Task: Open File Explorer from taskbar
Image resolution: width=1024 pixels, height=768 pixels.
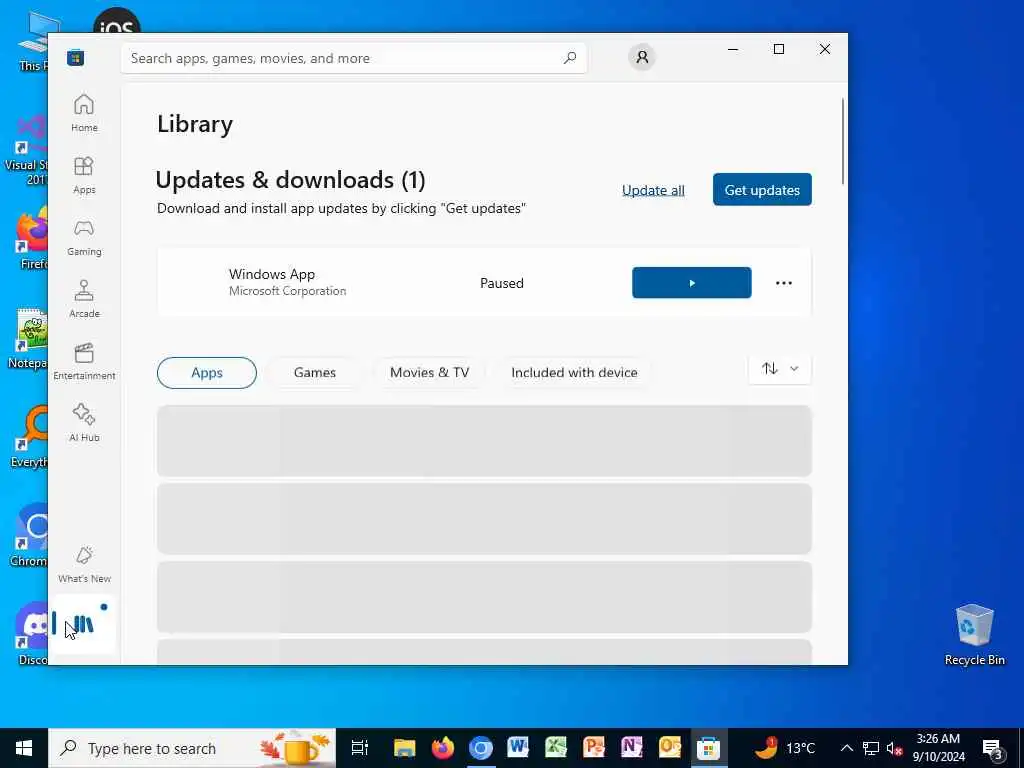Action: pyautogui.click(x=405, y=748)
